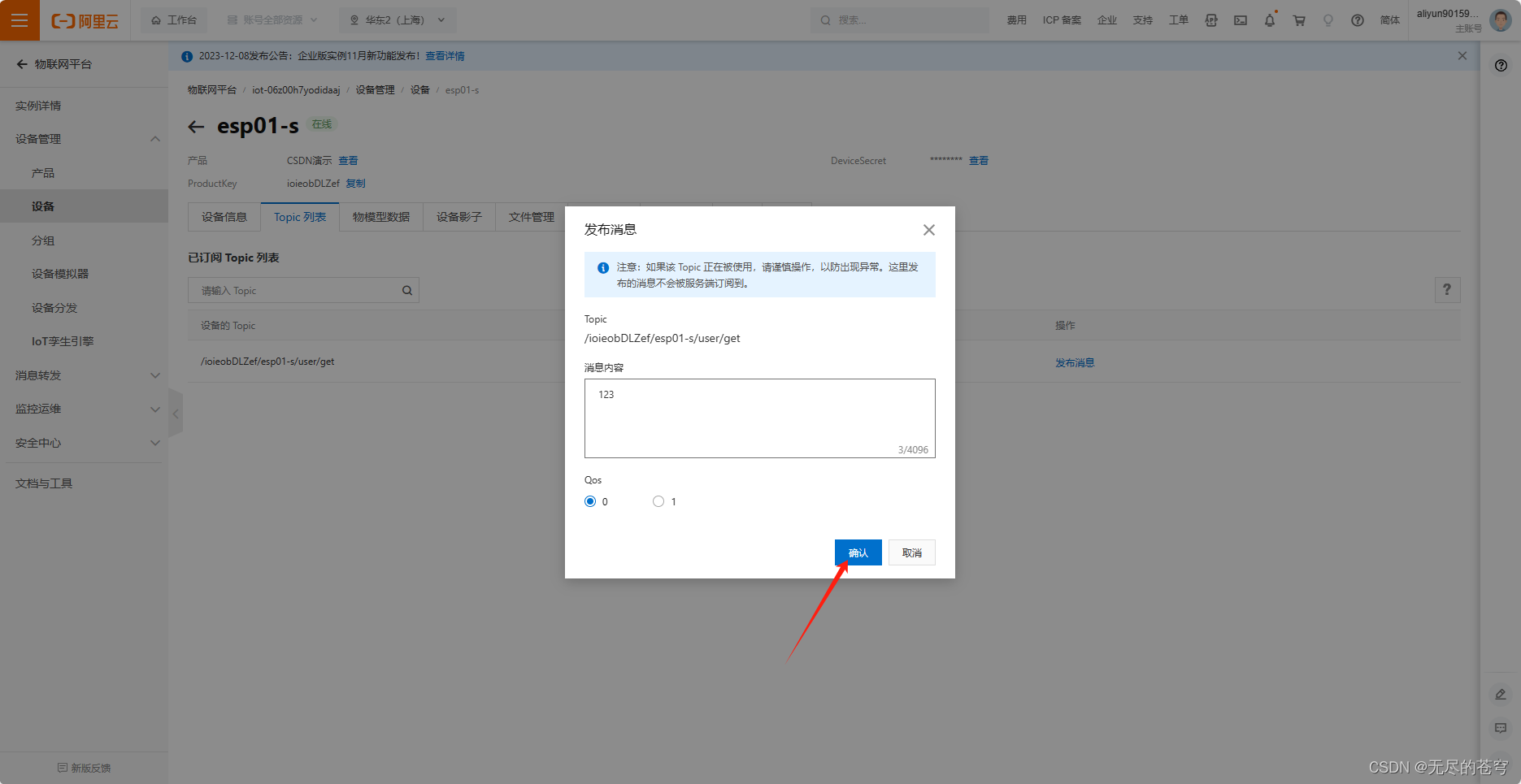Click the lightbulb tips icon
This screenshot has width=1521, height=784.
coord(1328,20)
